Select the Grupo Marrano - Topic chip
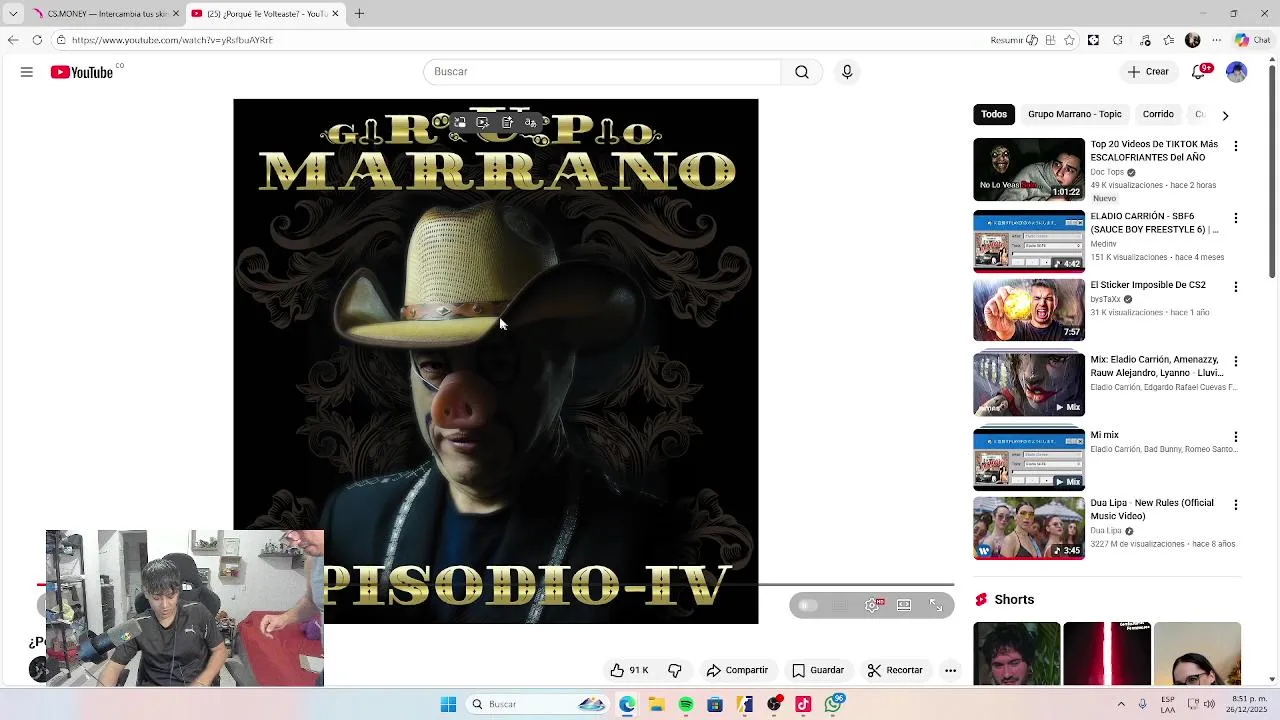 (x=1075, y=114)
